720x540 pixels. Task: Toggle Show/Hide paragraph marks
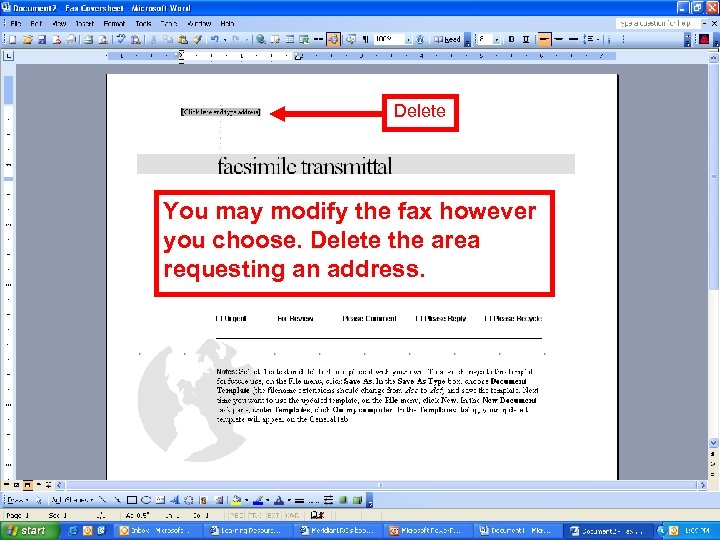point(366,40)
